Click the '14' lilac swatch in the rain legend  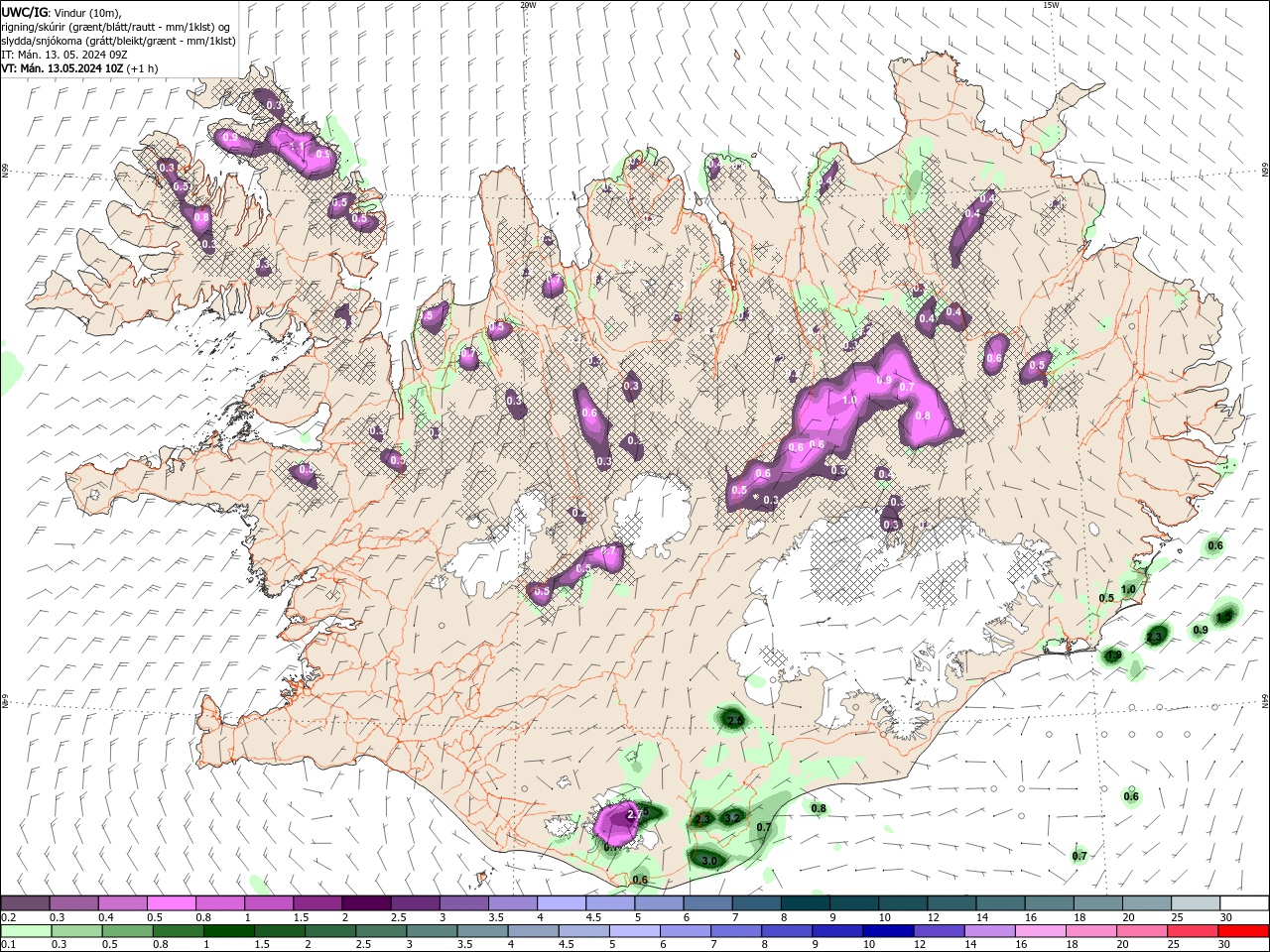point(990,931)
